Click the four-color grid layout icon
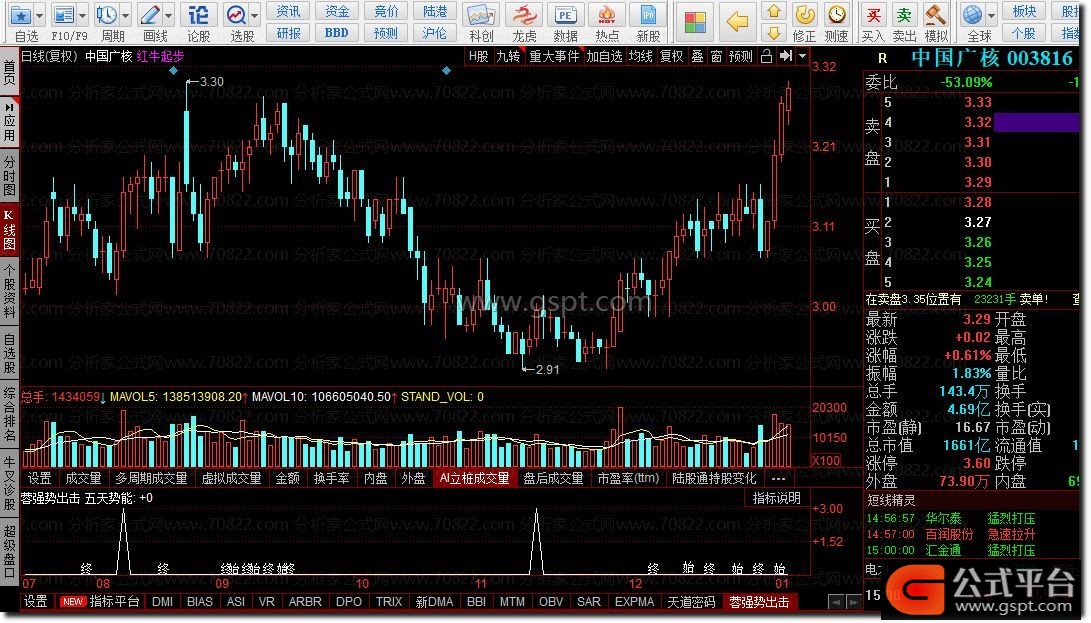Screen dimensions: 1091x623 [695, 22]
